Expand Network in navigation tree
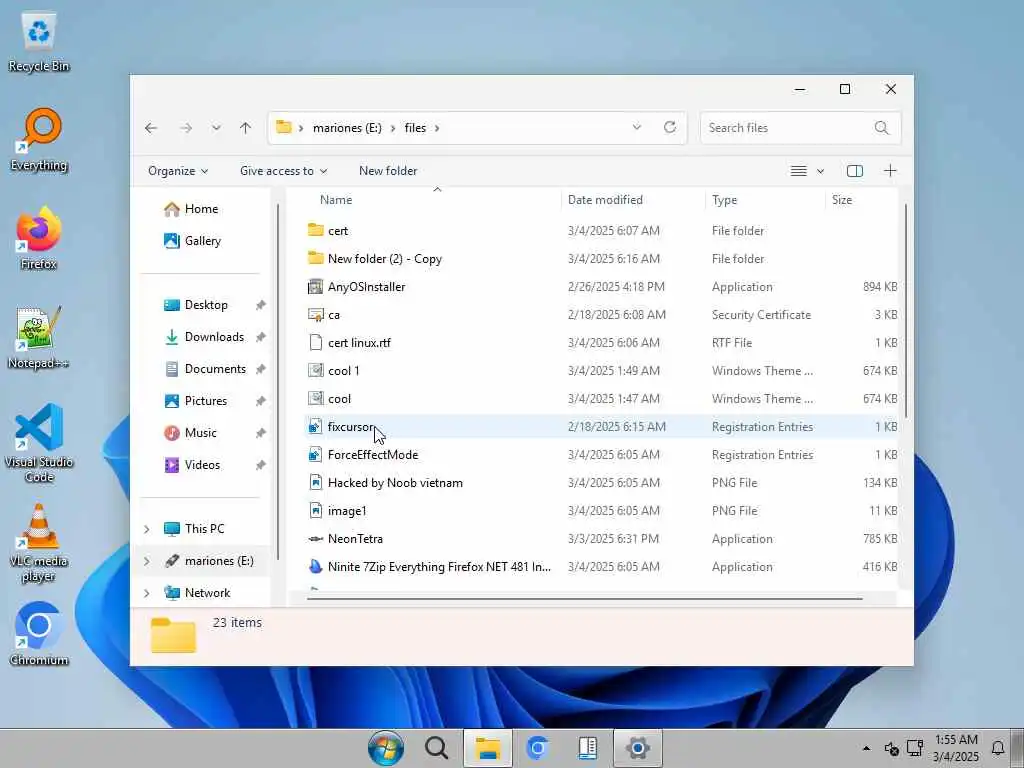Image resolution: width=1024 pixels, height=768 pixels. click(147, 593)
